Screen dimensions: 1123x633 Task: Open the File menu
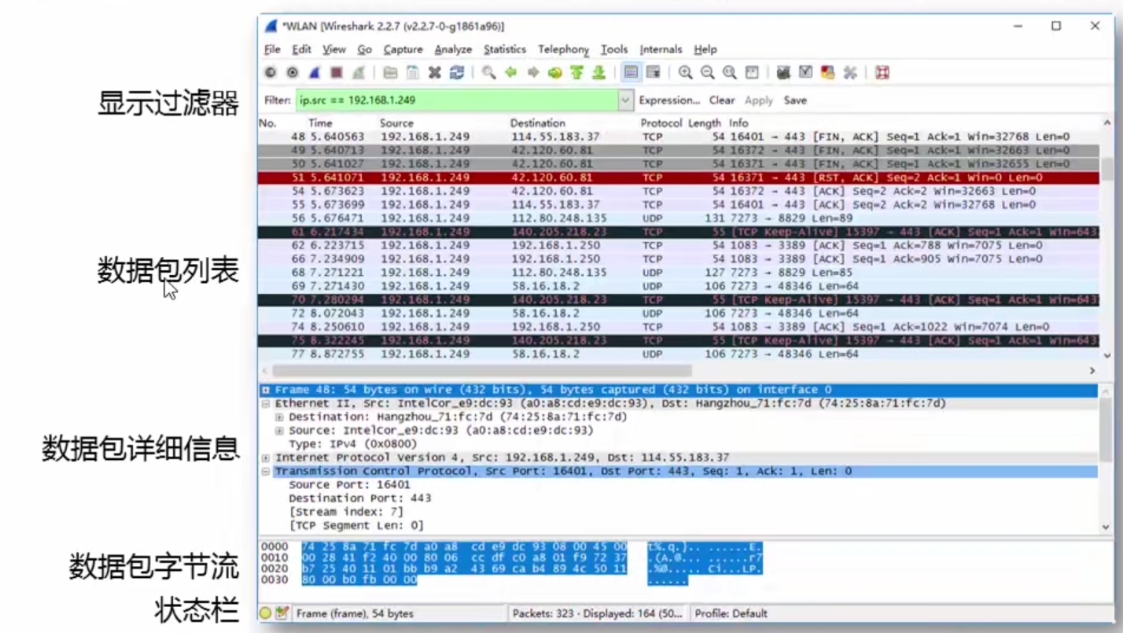[x=272, y=49]
